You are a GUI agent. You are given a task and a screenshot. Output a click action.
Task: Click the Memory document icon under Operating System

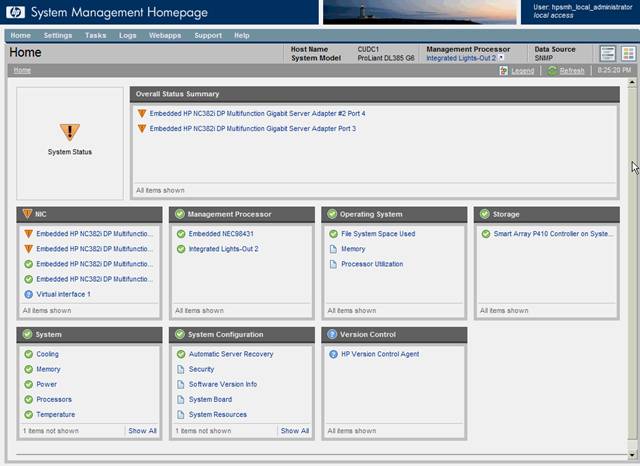point(333,249)
